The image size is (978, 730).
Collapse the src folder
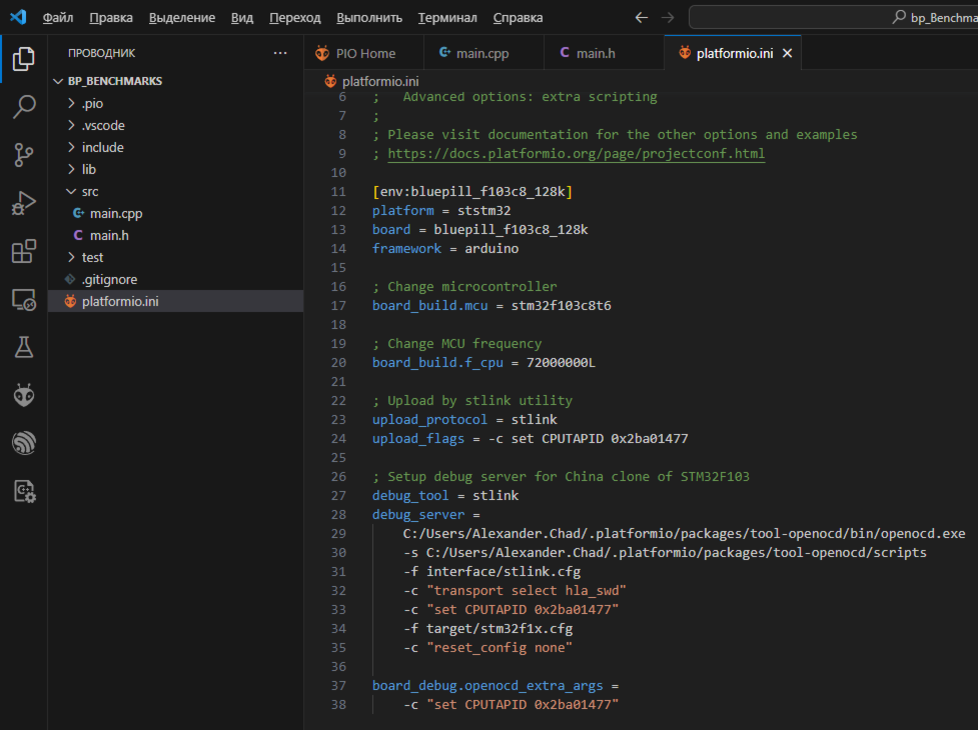[176, 192]
